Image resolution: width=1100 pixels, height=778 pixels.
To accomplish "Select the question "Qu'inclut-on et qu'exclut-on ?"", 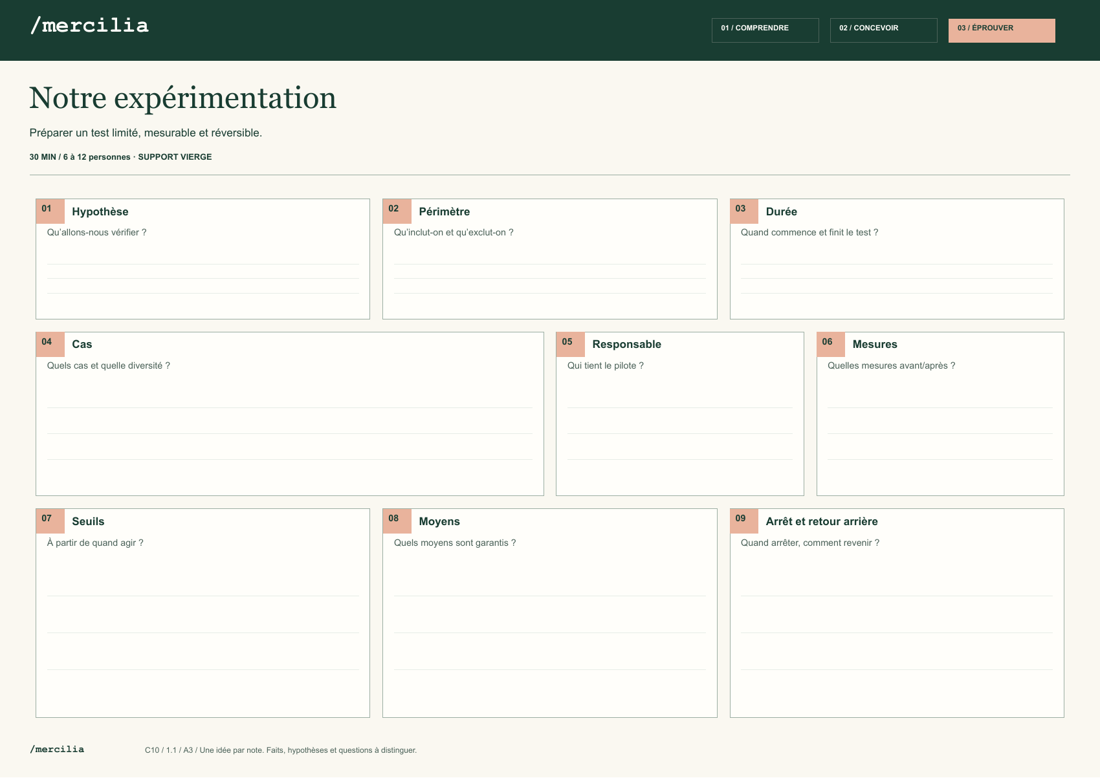I will point(453,232).
